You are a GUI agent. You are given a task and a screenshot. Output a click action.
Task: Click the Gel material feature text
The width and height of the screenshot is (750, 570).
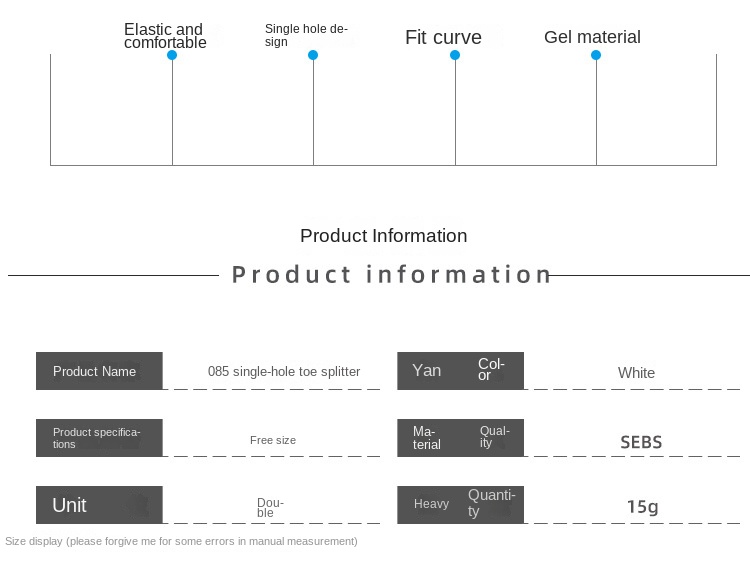592,38
